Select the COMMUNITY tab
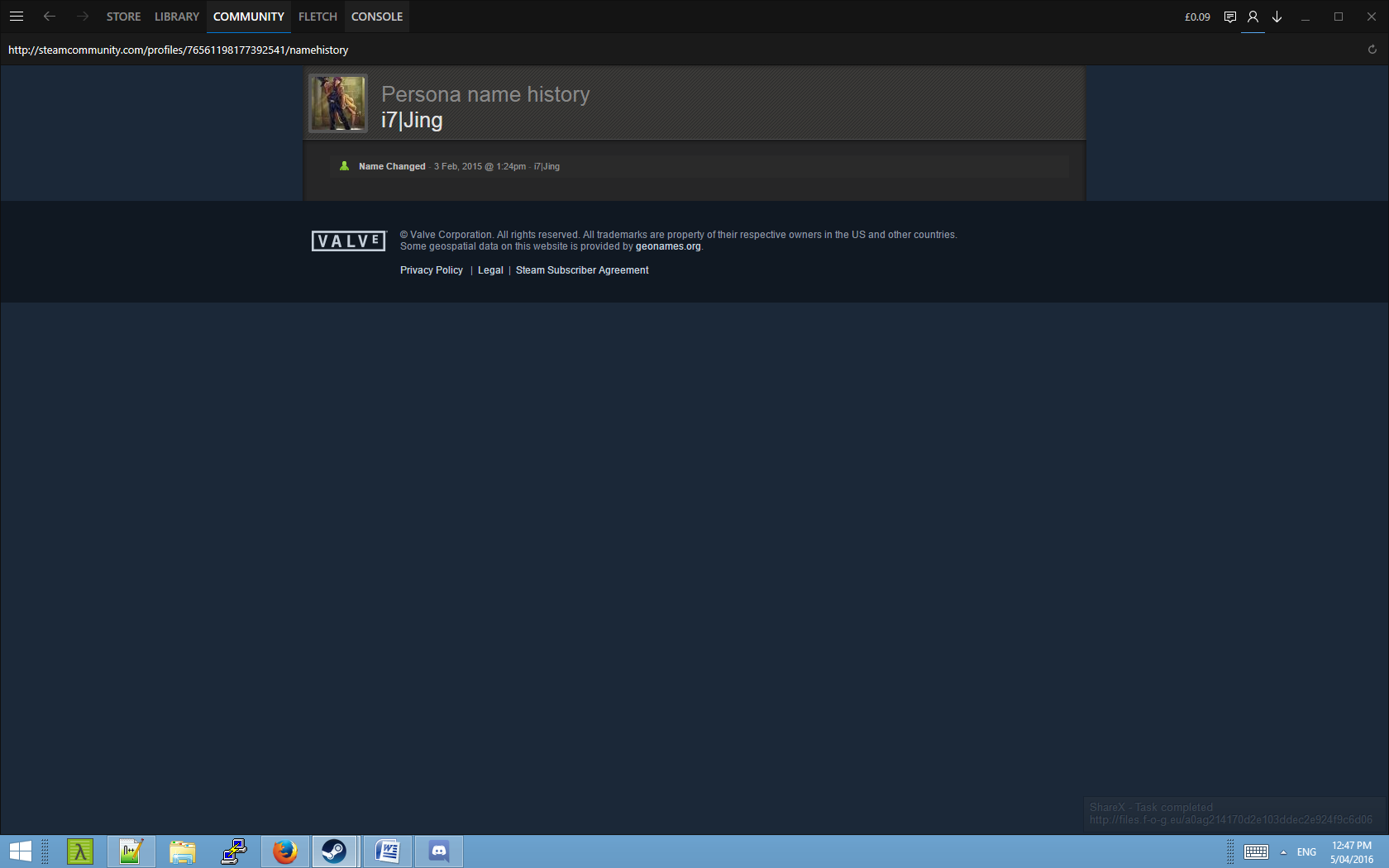 248,17
